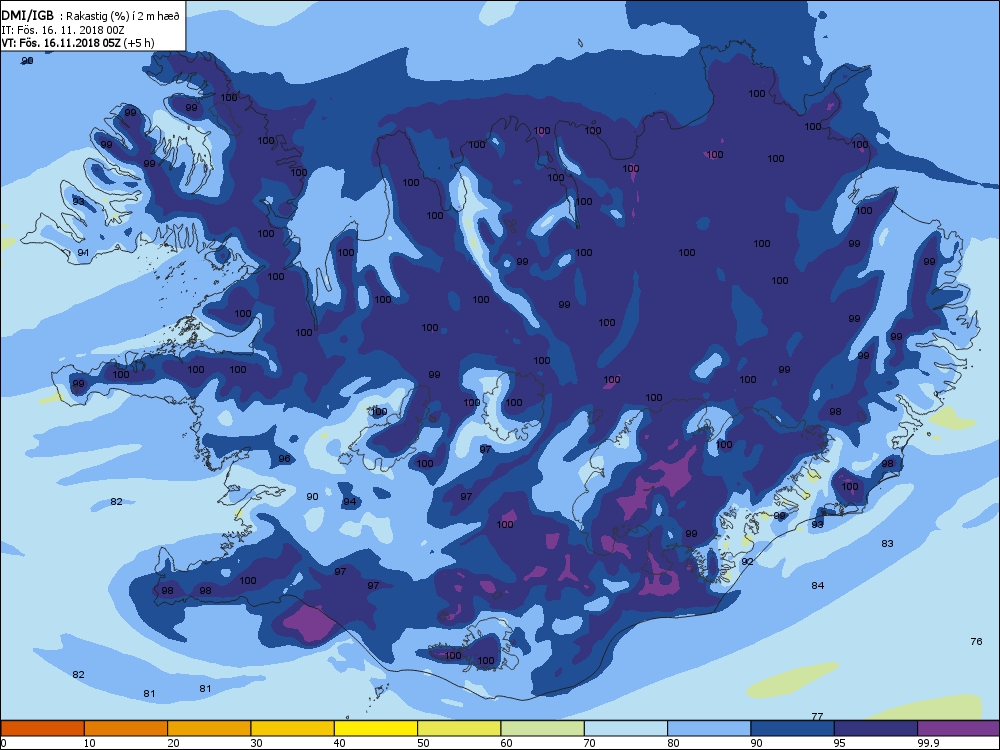The image size is (1000, 750).
Task: Select the dark blue 90–95 legend swatch
Action: [793, 728]
